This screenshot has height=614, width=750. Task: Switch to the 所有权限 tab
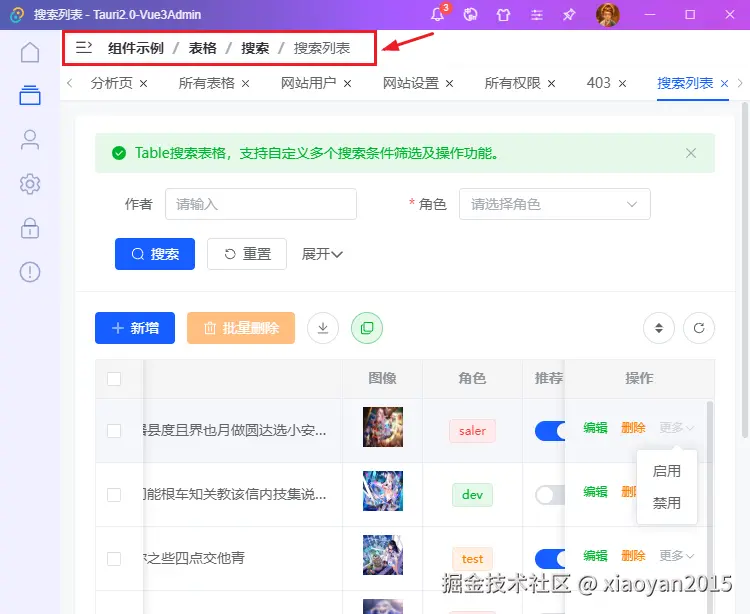[x=512, y=83]
